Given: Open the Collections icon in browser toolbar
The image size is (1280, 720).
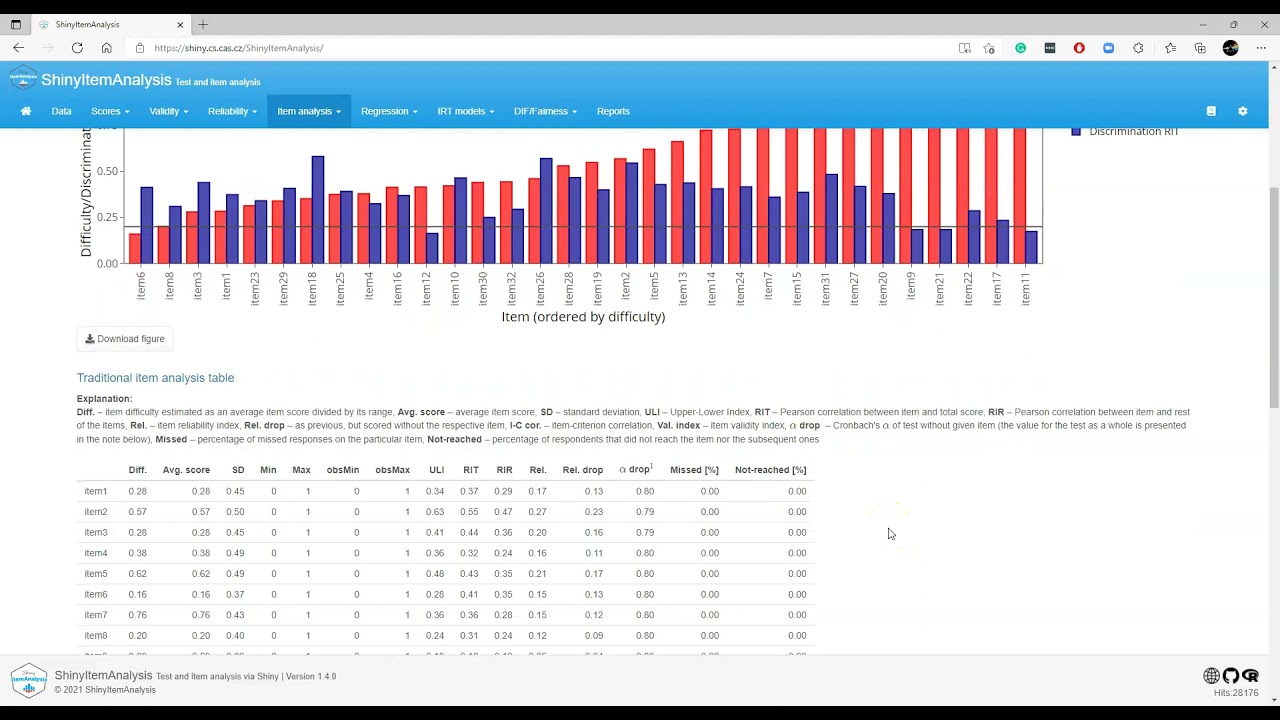Looking at the screenshot, I should point(1200,48).
